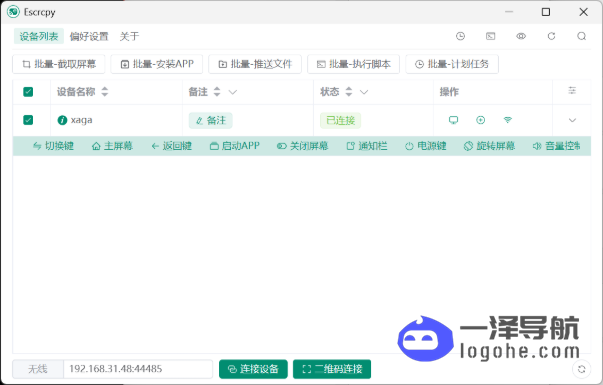Open the 设备列表 tab
This screenshot has height=385, width=603.
pyautogui.click(x=39, y=37)
